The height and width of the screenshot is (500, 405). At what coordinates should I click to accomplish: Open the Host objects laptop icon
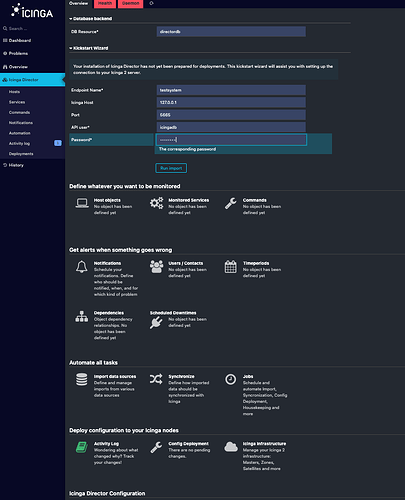coord(82,203)
